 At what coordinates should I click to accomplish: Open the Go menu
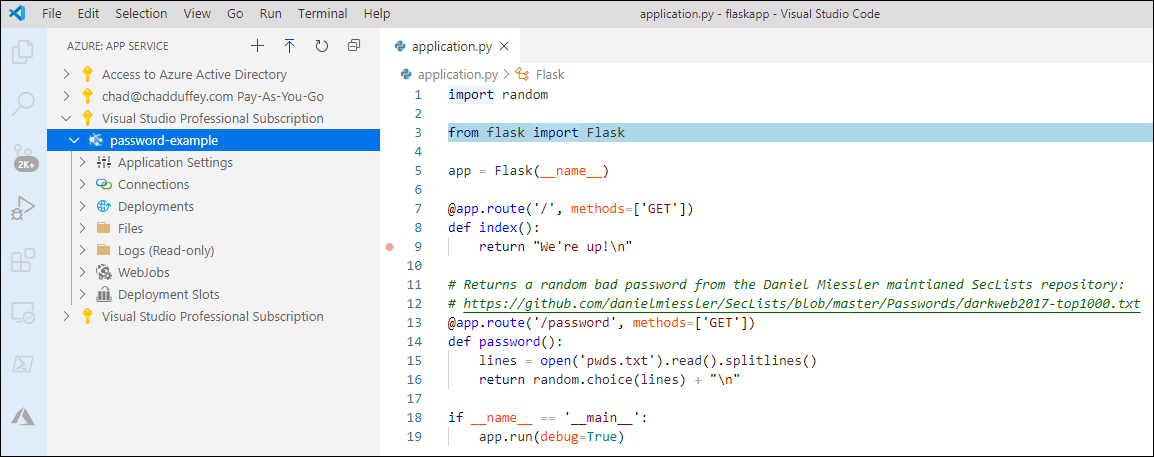(235, 14)
